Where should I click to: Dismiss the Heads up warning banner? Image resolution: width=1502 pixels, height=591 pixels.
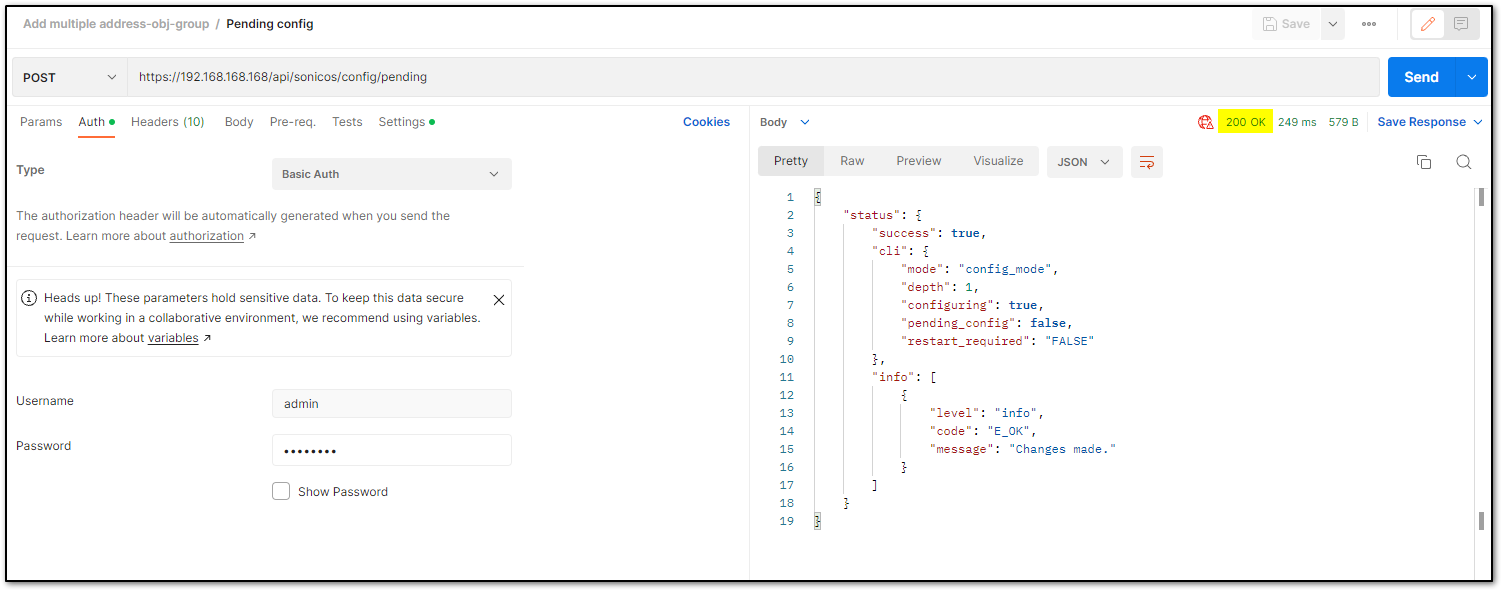[x=499, y=299]
